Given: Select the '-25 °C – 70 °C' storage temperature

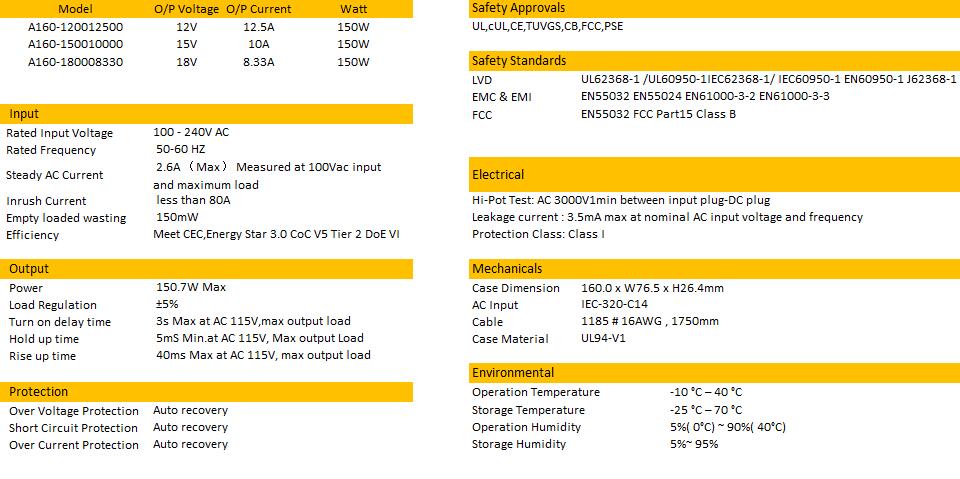Looking at the screenshot, I should 706,410.
